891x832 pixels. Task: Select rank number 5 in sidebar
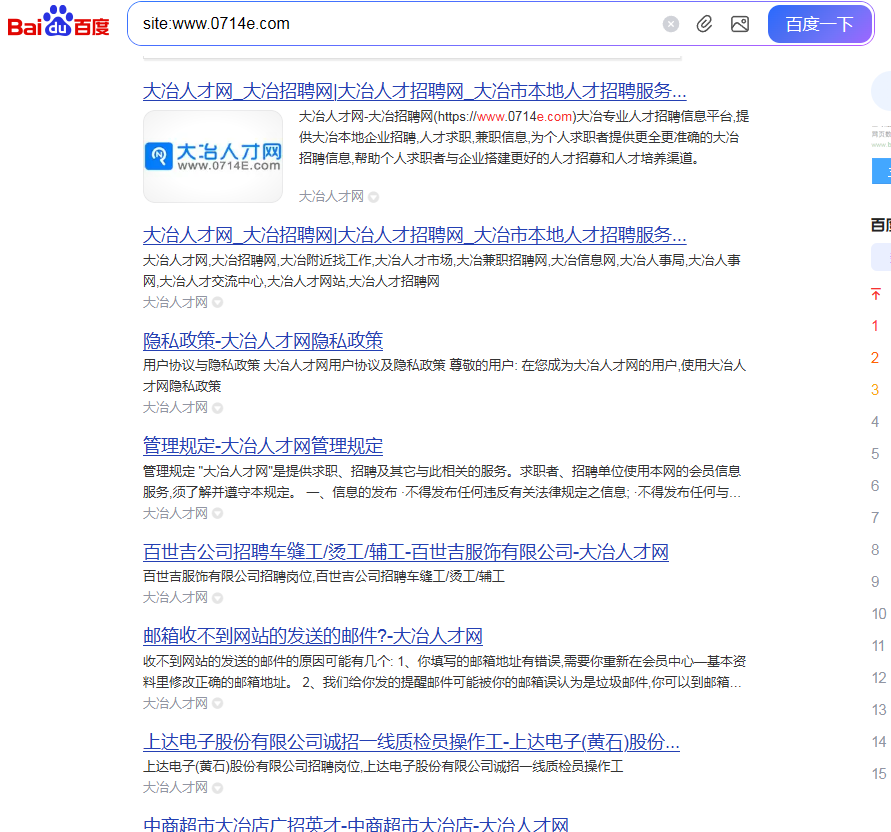point(875,454)
